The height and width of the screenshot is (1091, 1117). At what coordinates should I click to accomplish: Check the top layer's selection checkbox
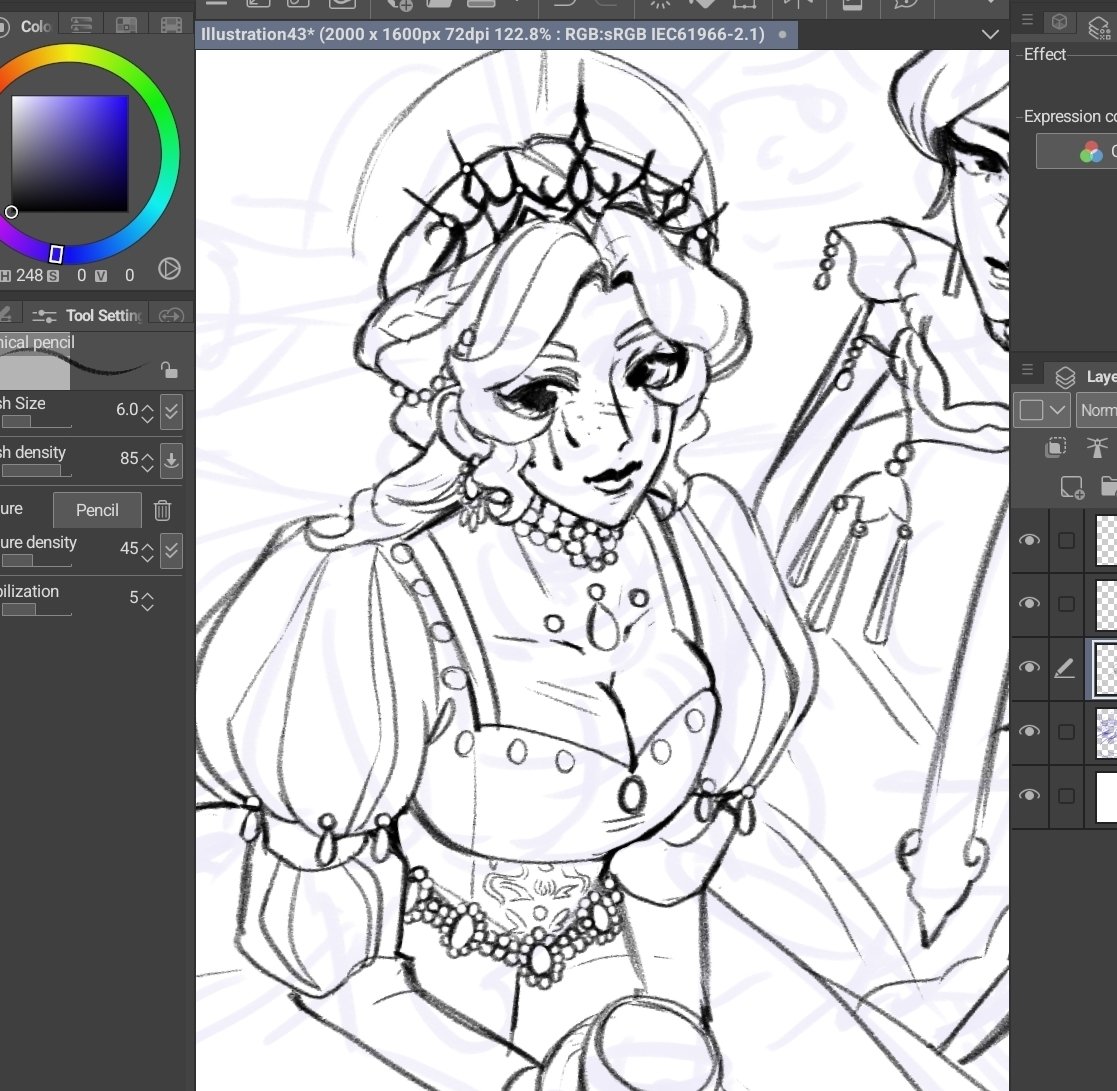click(x=1066, y=541)
